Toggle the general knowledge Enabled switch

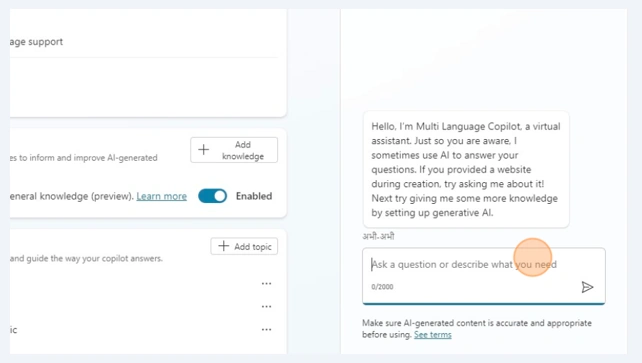[212, 196]
